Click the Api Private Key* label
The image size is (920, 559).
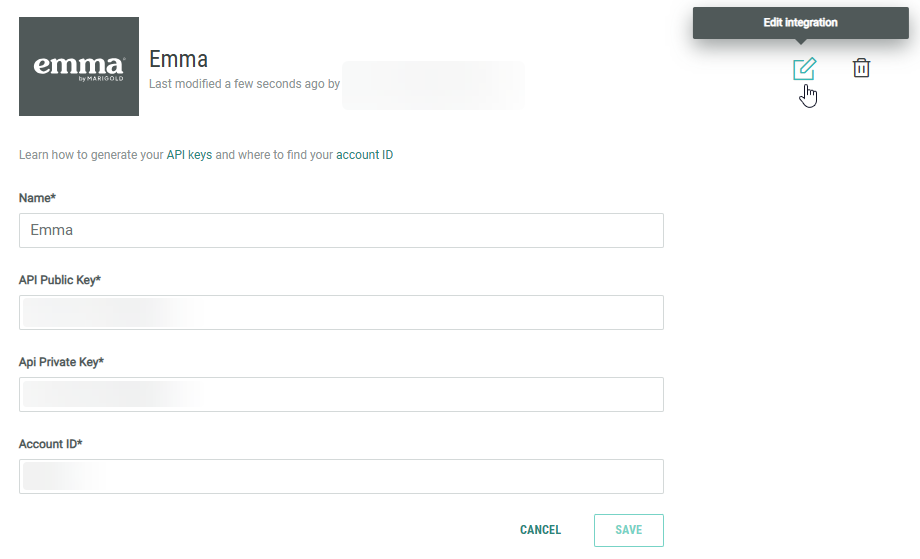click(61, 362)
